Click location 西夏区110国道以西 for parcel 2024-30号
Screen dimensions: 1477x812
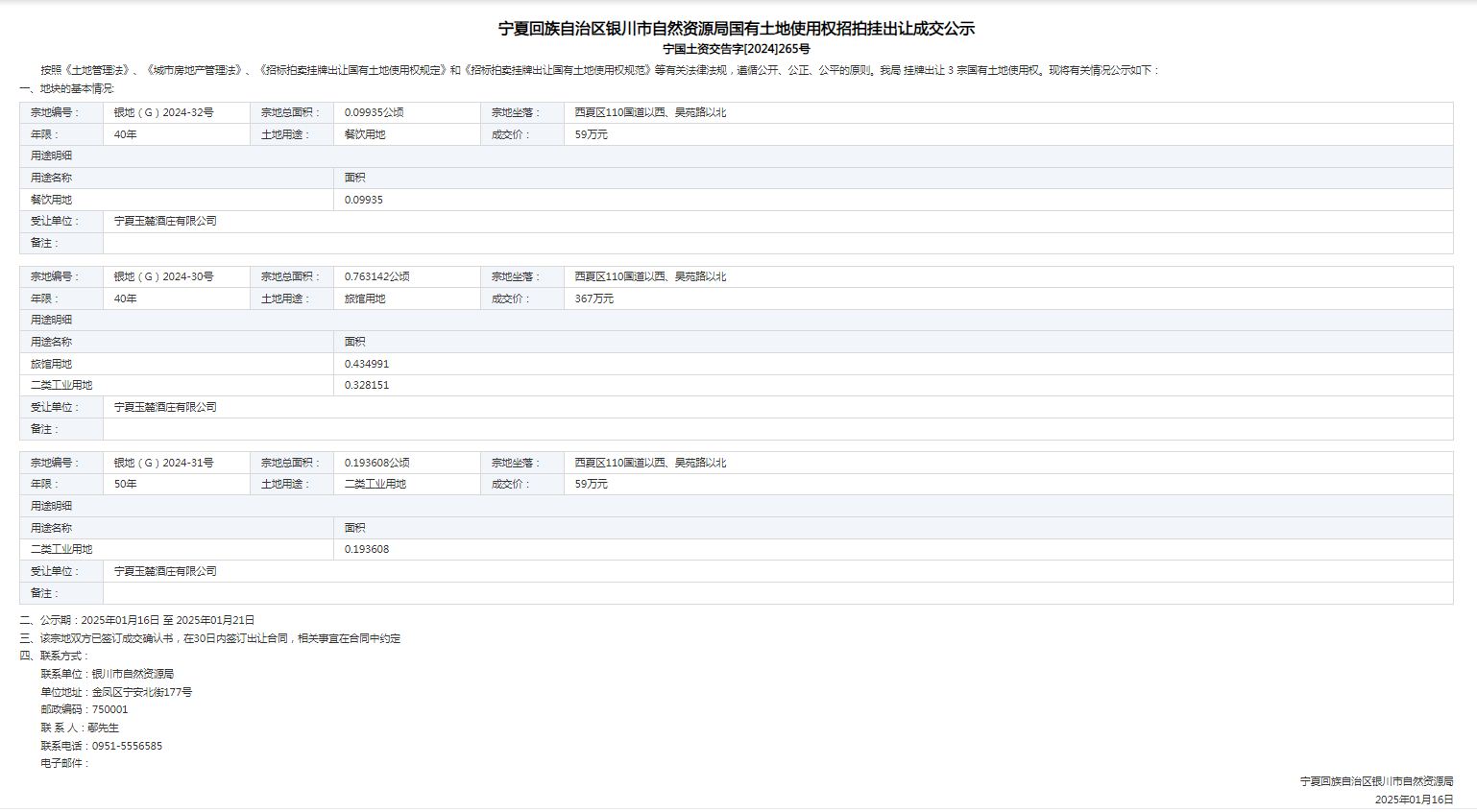651,276
